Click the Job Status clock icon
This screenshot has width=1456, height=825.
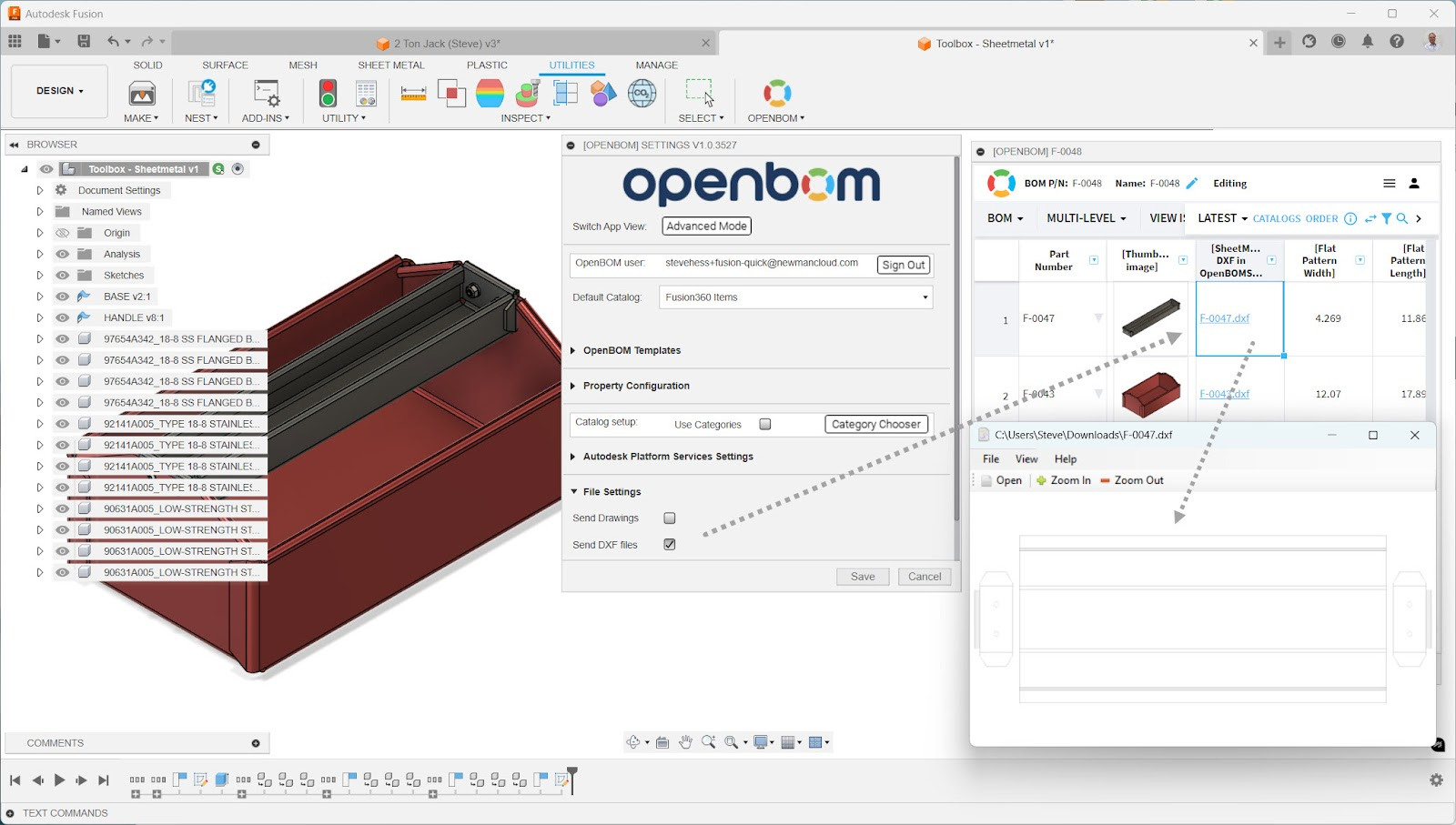pyautogui.click(x=1338, y=41)
